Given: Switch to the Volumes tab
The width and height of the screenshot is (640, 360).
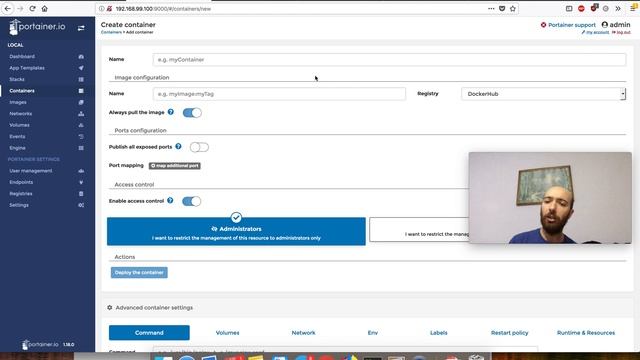Looking at the screenshot, I should coord(227,333).
